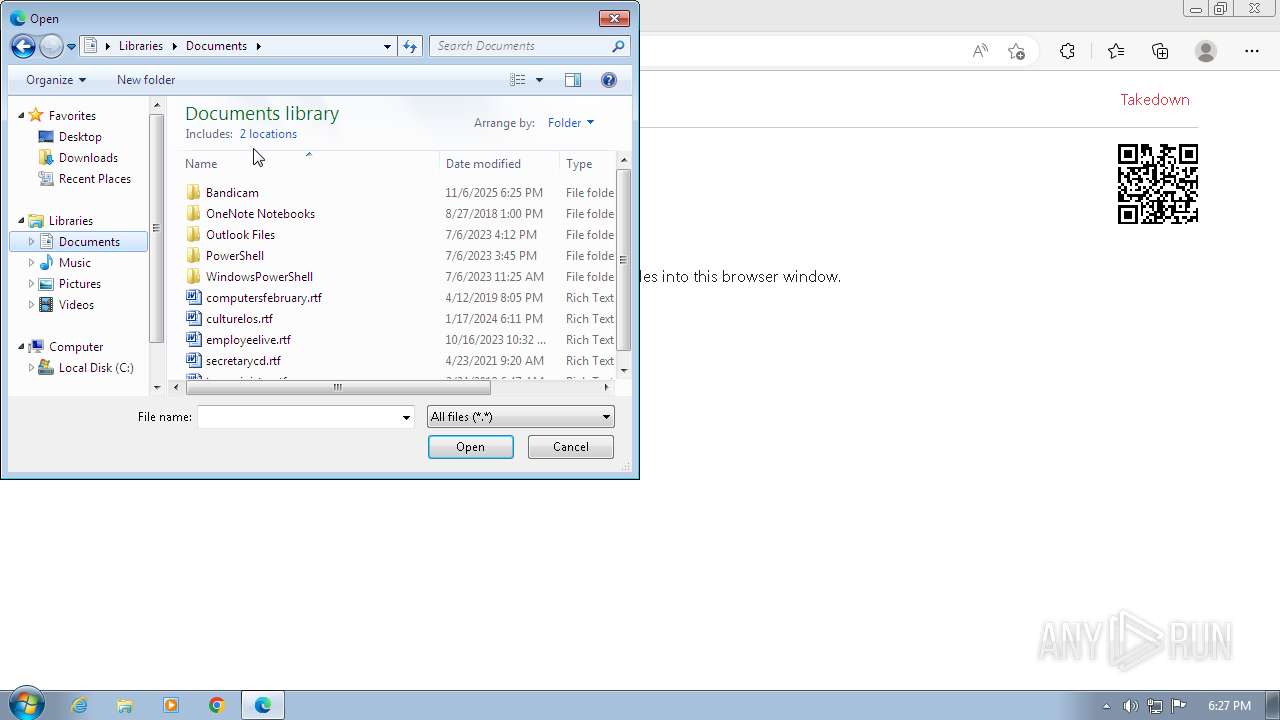This screenshot has height=720, width=1280.
Task: Open Edge Settings and more menu
Action: click(1252, 52)
